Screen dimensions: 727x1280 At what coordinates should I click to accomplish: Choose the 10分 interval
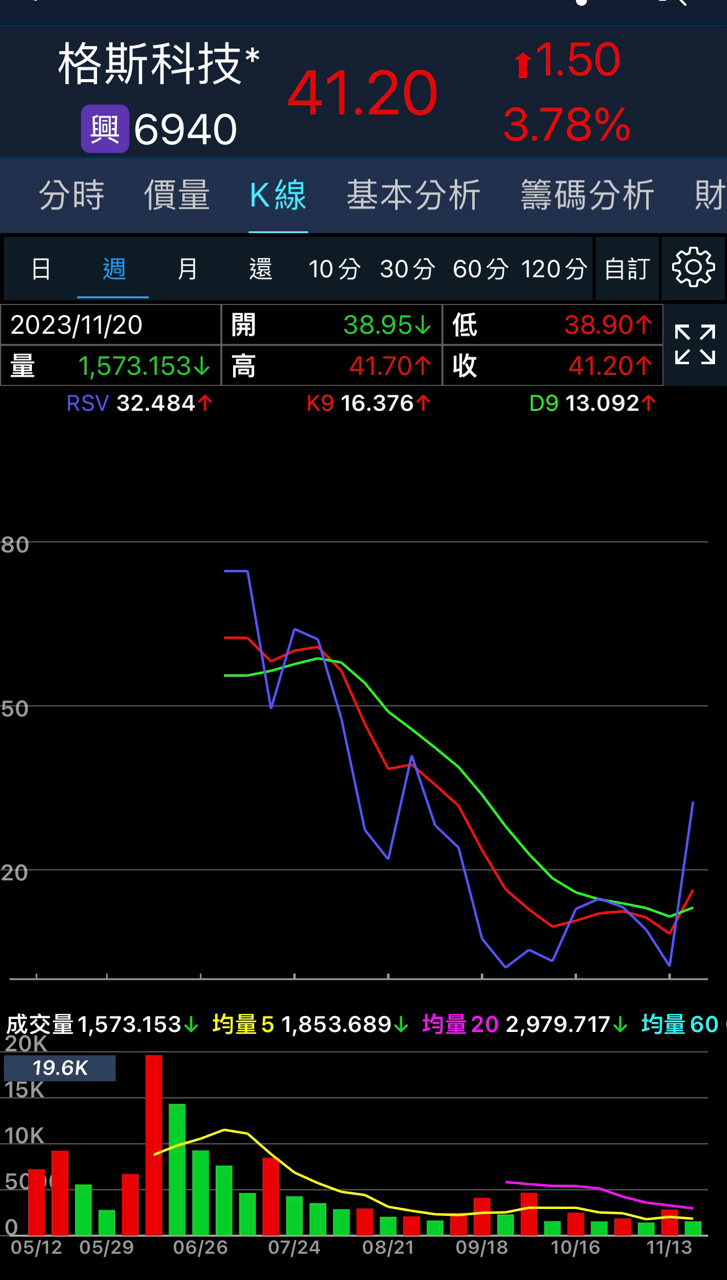point(334,269)
